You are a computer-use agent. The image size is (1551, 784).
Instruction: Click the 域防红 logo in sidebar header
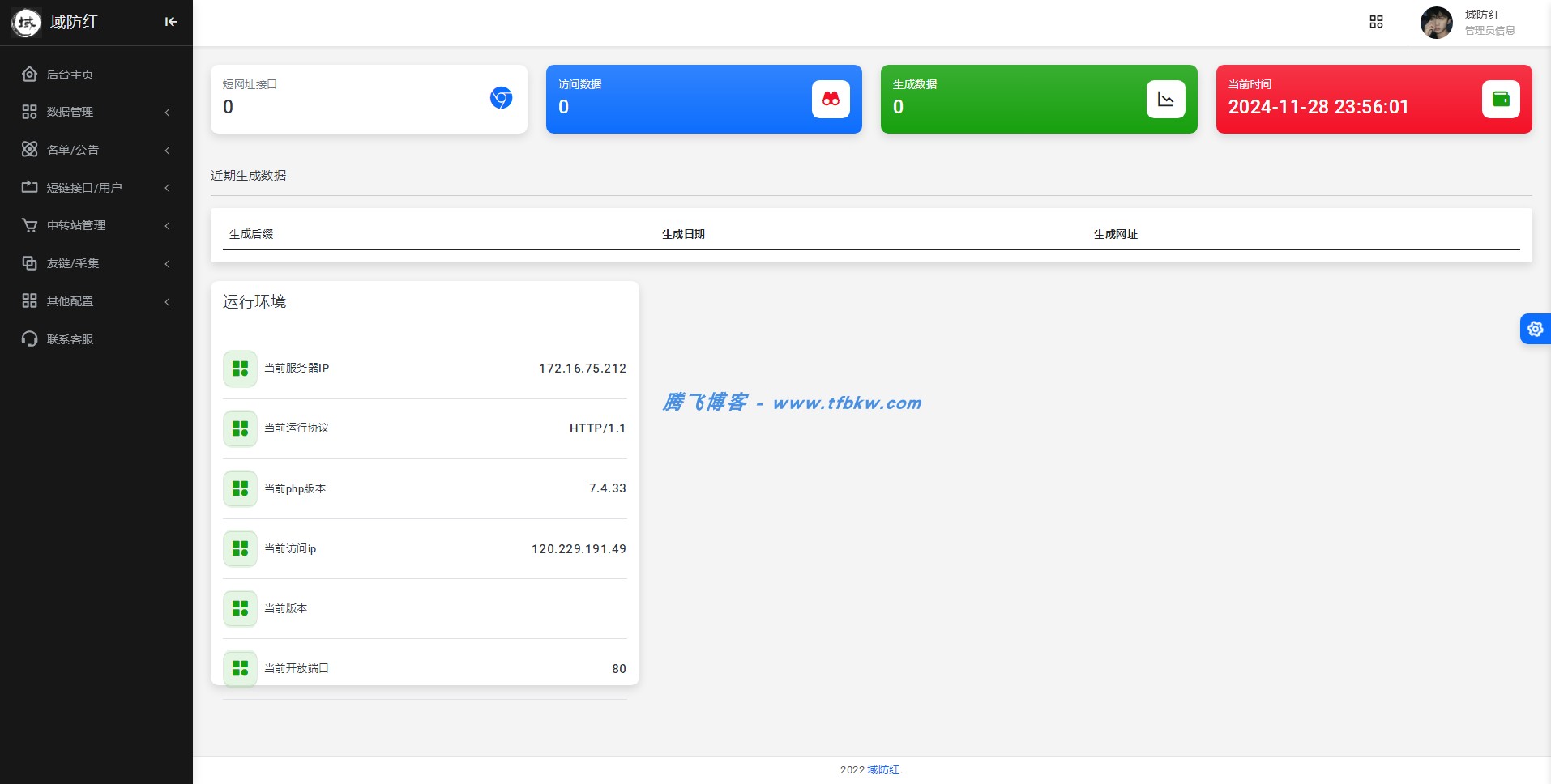pos(27,23)
